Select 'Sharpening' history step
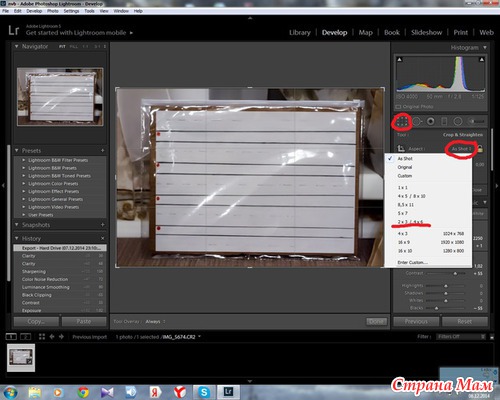 click(x=60, y=272)
